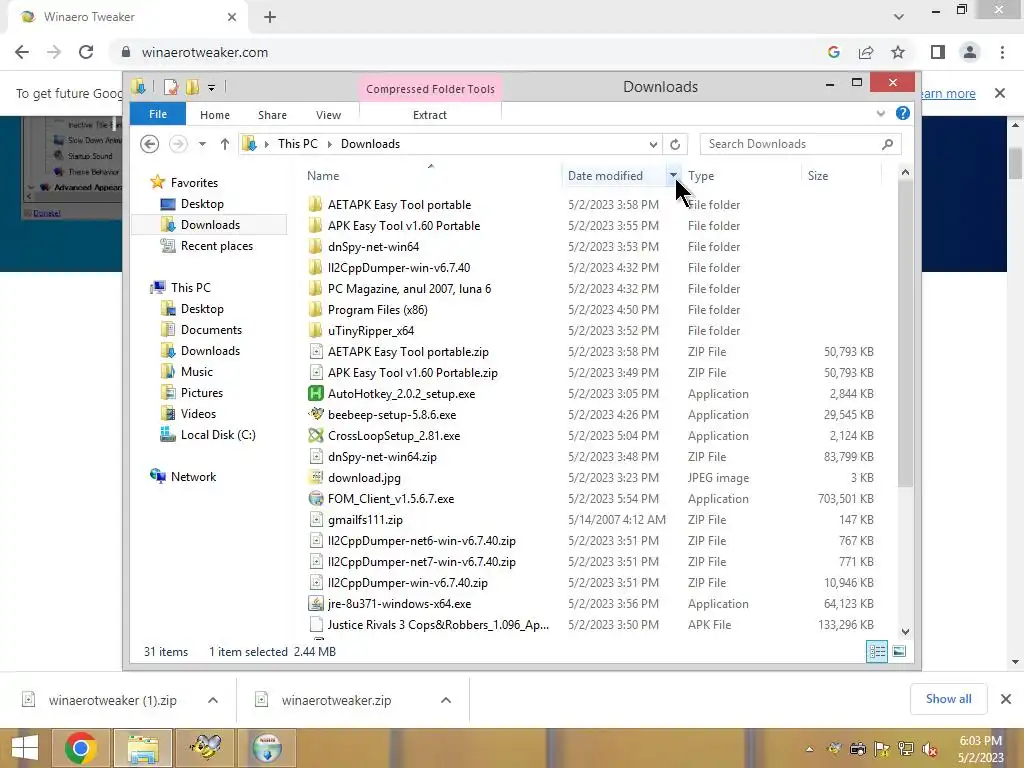The width and height of the screenshot is (1024, 768).
Task: Open winaerotweaker.zip download options arrow
Action: 446,700
